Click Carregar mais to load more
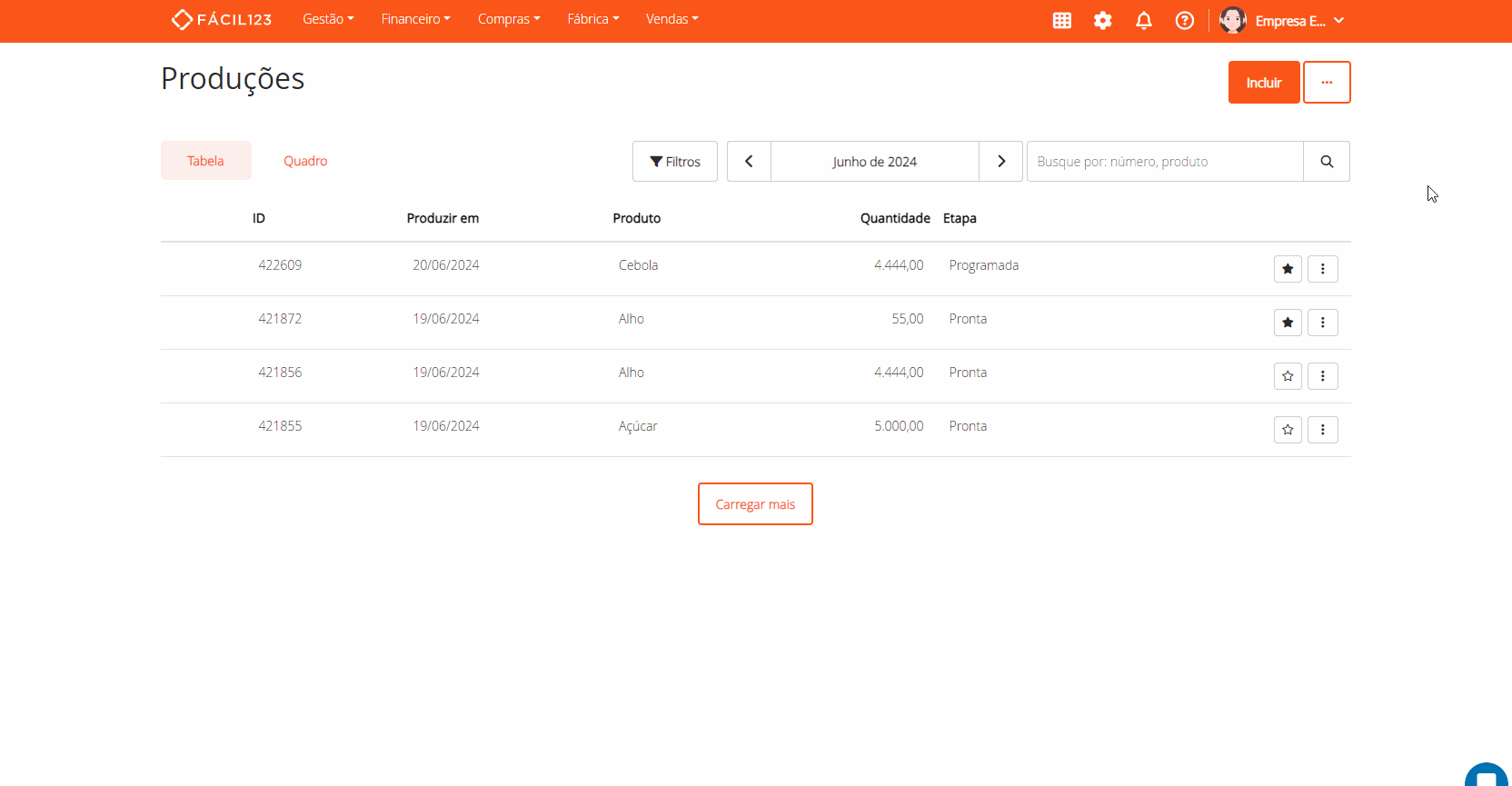1512x786 pixels. tap(755, 504)
